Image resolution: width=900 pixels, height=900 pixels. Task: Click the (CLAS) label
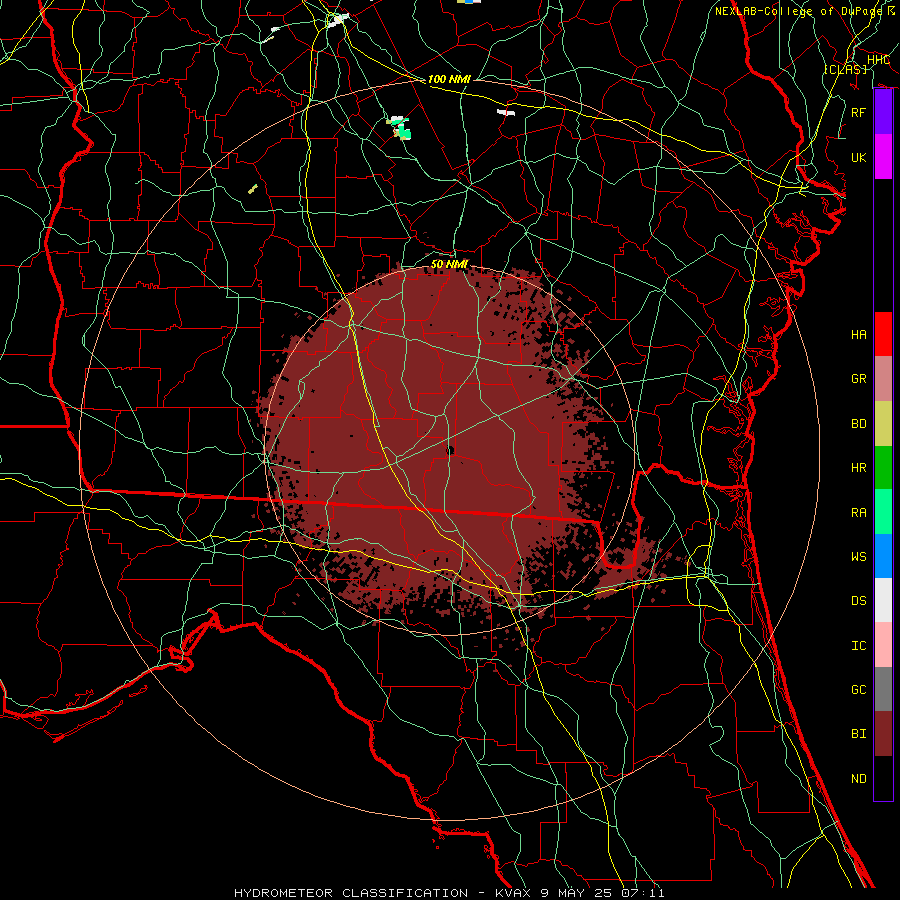click(845, 69)
